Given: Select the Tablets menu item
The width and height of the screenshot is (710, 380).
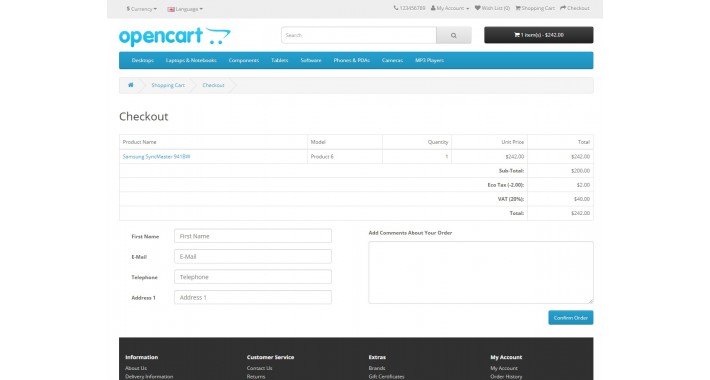Looking at the screenshot, I should pos(279,60).
